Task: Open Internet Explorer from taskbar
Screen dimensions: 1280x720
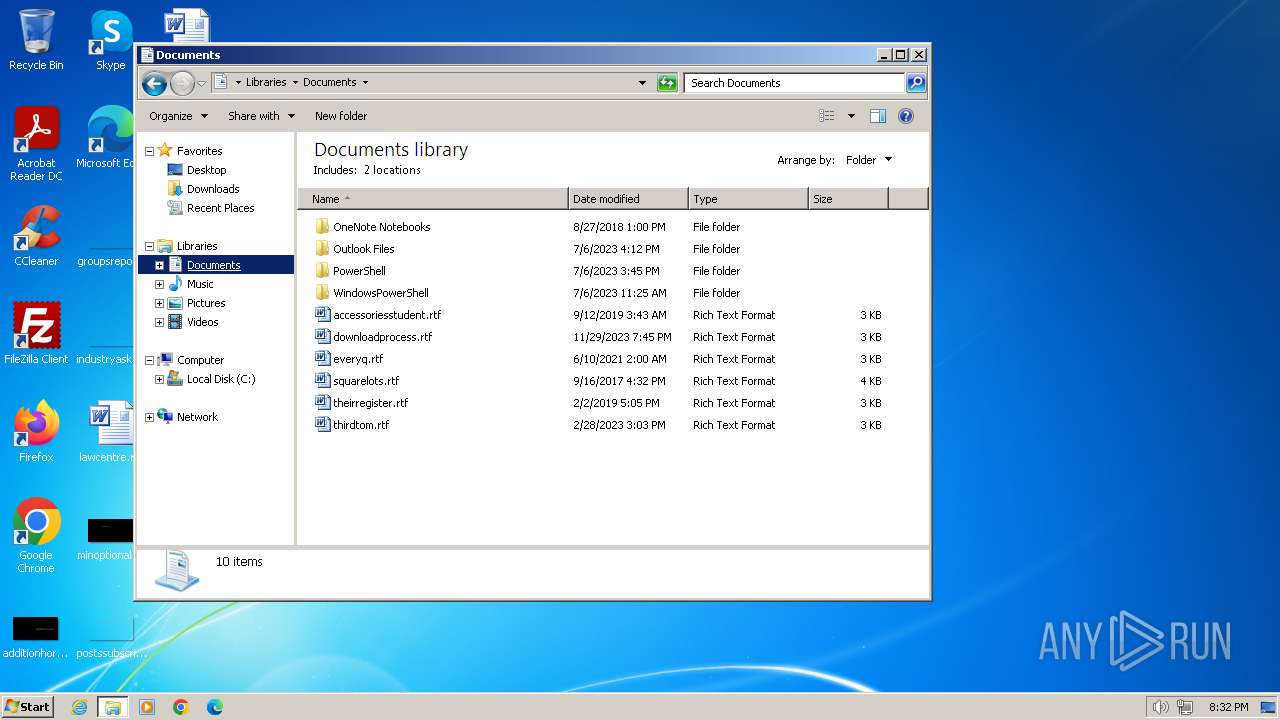Action: tap(80, 707)
